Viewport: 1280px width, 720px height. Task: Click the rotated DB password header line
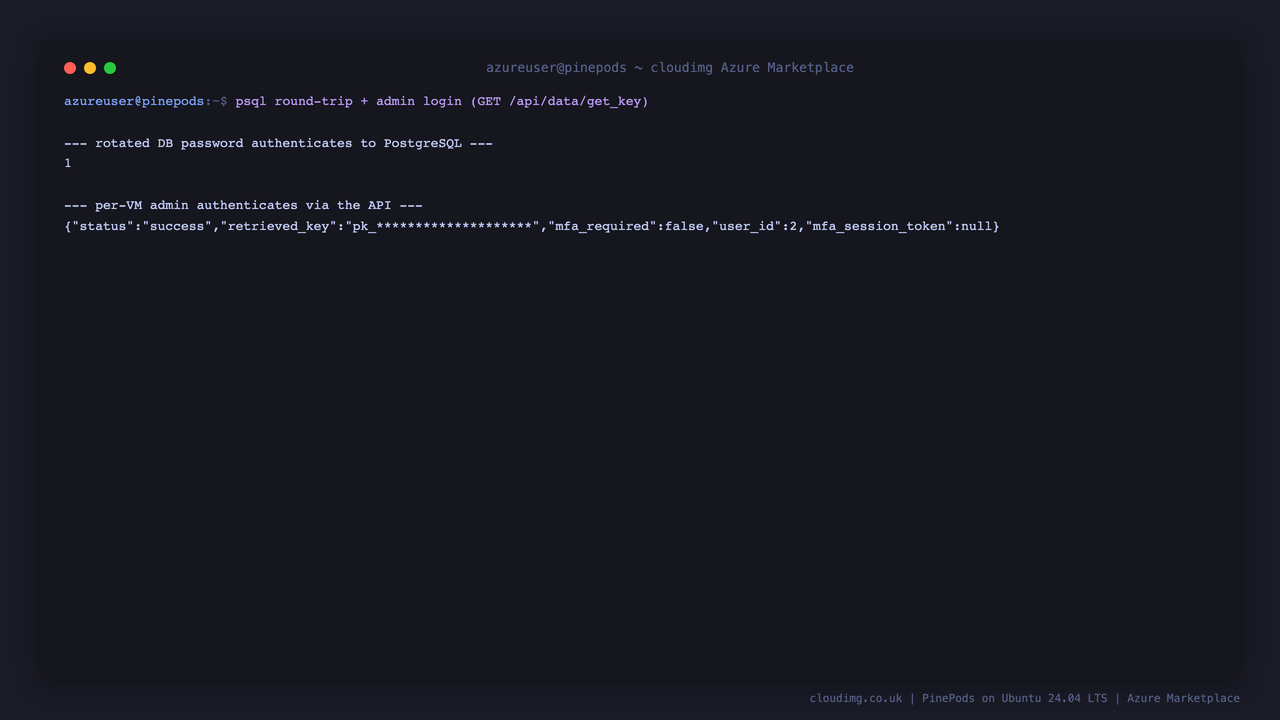tap(278, 143)
